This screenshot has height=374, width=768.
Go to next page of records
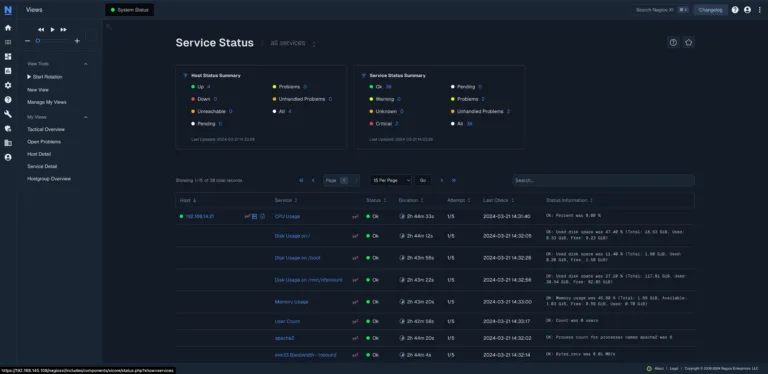441,181
